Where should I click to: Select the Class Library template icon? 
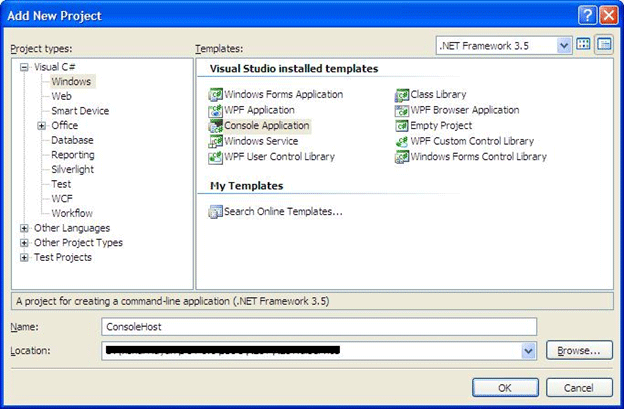tap(402, 95)
